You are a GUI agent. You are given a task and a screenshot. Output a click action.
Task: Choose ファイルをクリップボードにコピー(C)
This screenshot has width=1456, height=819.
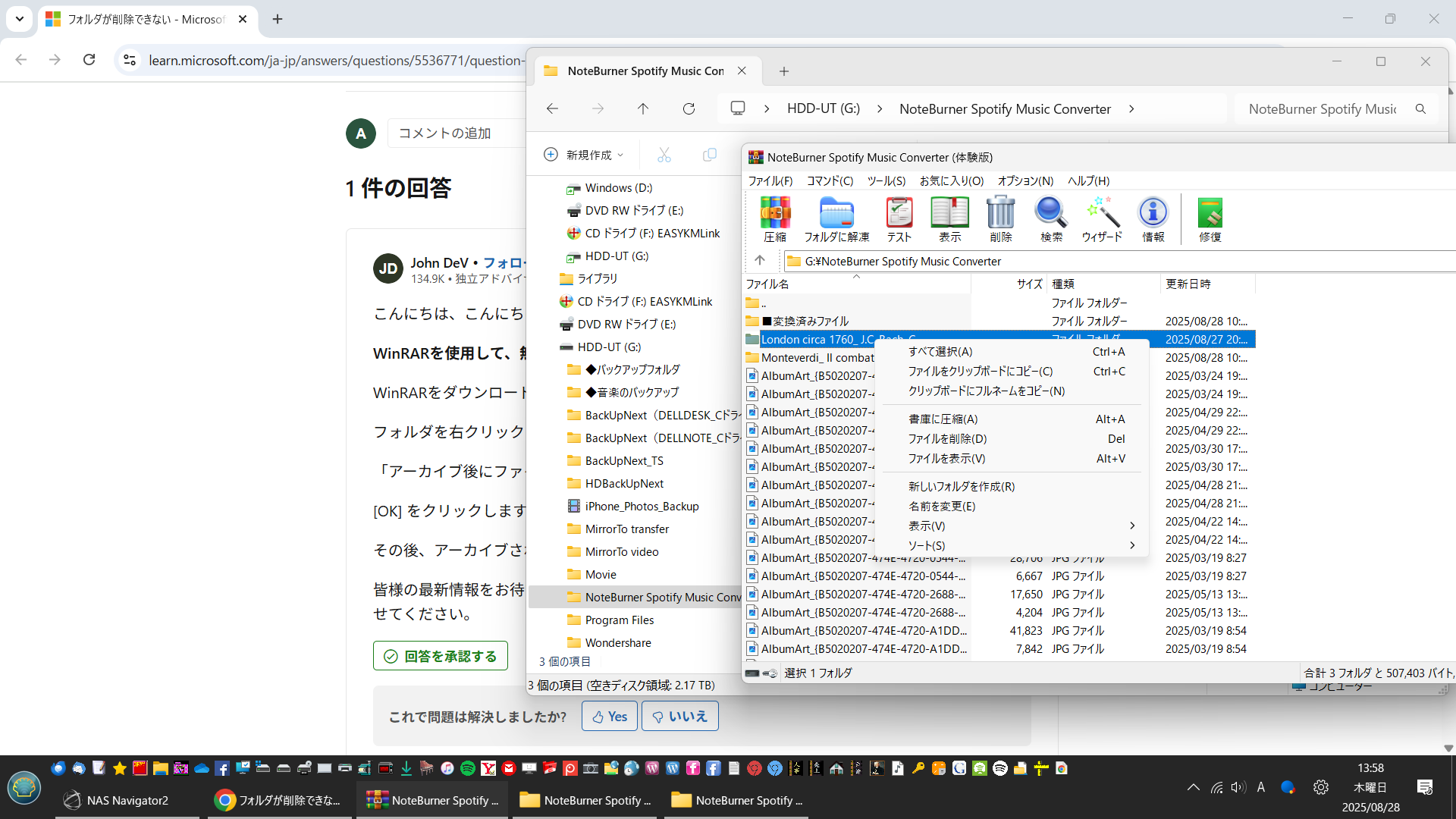1012,371
